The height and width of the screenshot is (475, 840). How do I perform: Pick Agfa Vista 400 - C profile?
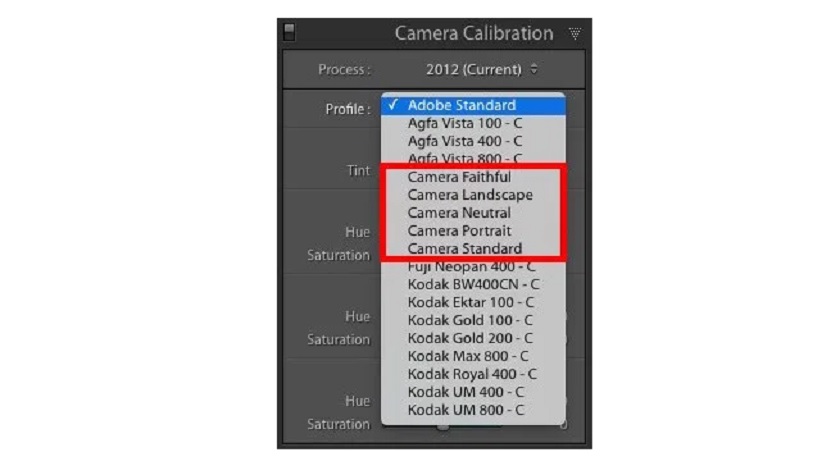tap(464, 141)
